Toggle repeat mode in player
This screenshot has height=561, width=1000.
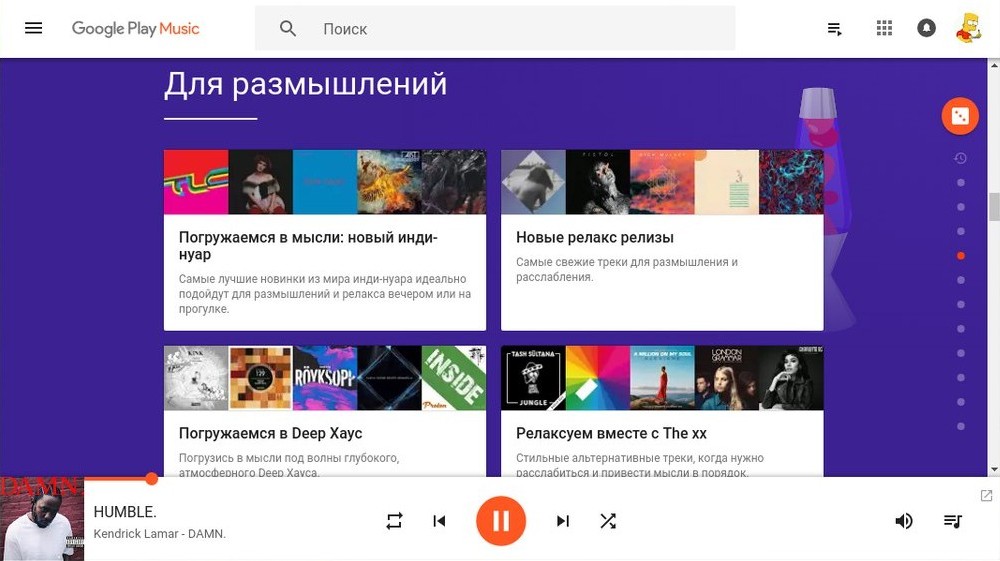pyautogui.click(x=394, y=521)
